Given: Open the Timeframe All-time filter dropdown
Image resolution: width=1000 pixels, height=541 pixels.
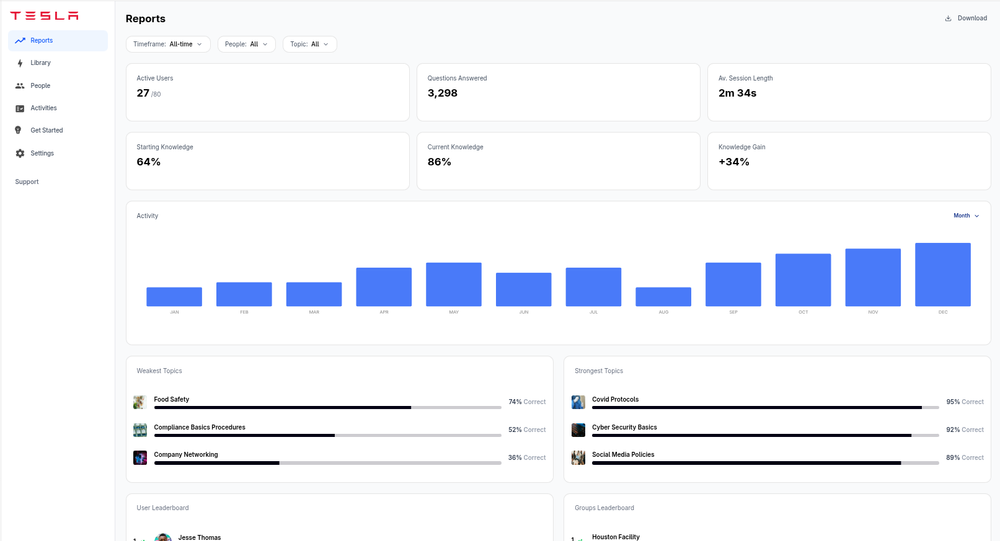Looking at the screenshot, I should pyautogui.click(x=168, y=44).
